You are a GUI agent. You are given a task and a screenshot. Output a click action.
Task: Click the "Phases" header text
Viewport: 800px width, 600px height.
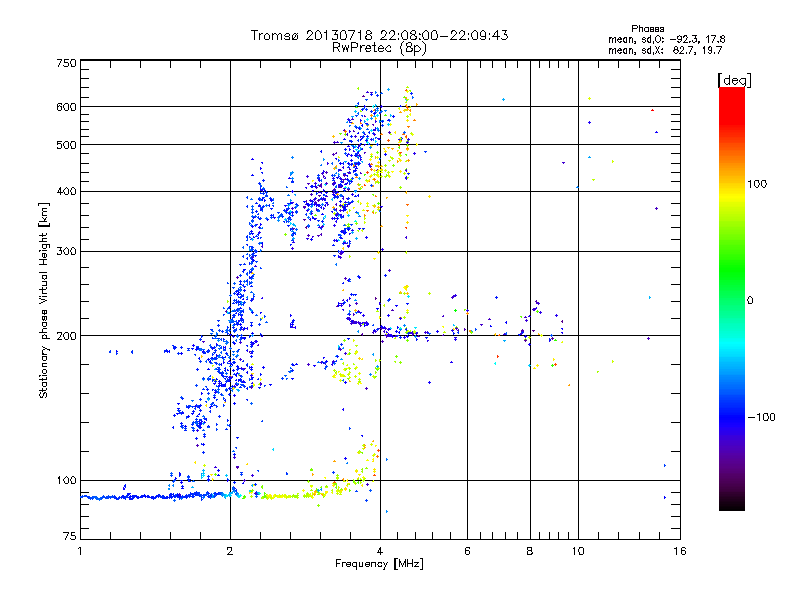click(x=647, y=29)
